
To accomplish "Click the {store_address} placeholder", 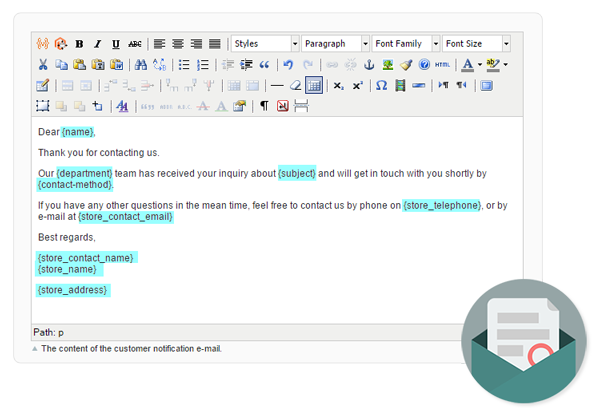I will tap(72, 290).
